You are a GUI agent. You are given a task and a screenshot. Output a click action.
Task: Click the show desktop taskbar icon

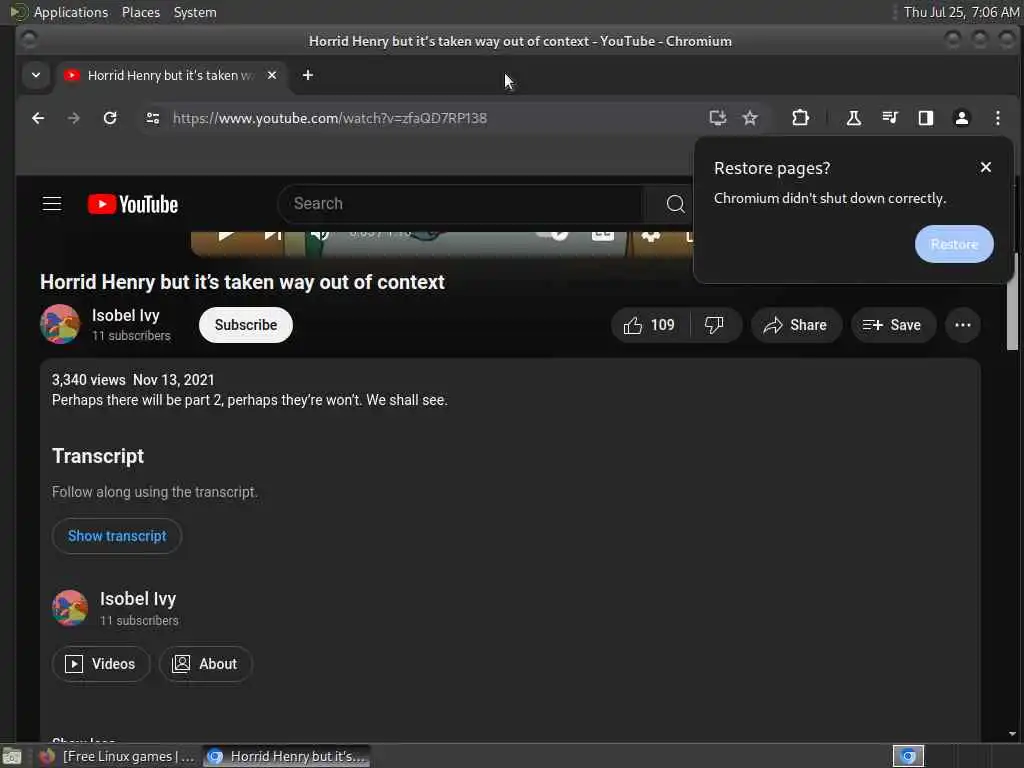coord(12,757)
